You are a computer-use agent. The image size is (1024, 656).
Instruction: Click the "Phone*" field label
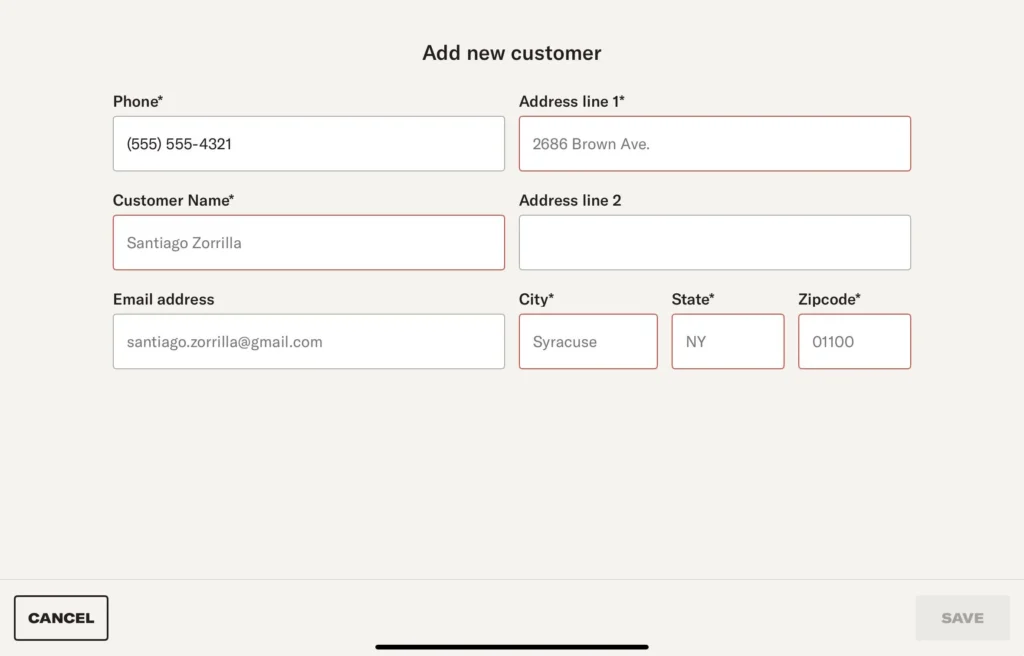pyautogui.click(x=138, y=102)
